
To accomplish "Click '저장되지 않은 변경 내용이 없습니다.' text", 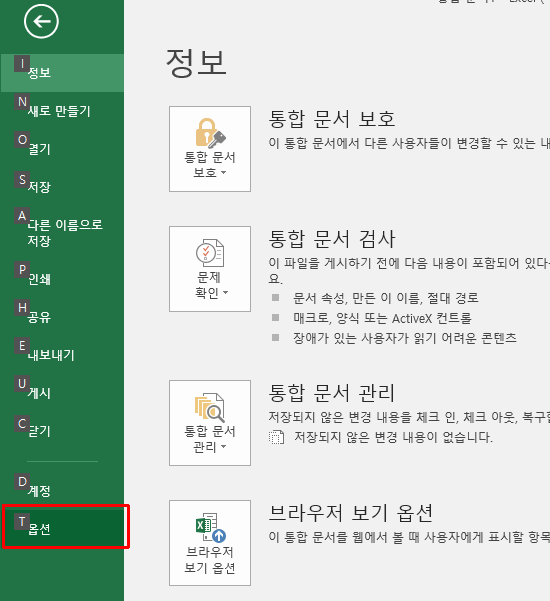I will pos(393,437).
